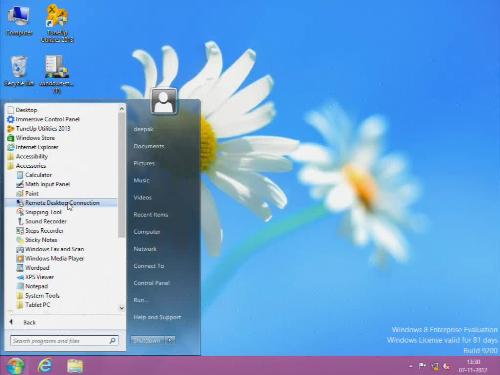
Task: Click the Sticky Notes icon
Action: [20, 240]
